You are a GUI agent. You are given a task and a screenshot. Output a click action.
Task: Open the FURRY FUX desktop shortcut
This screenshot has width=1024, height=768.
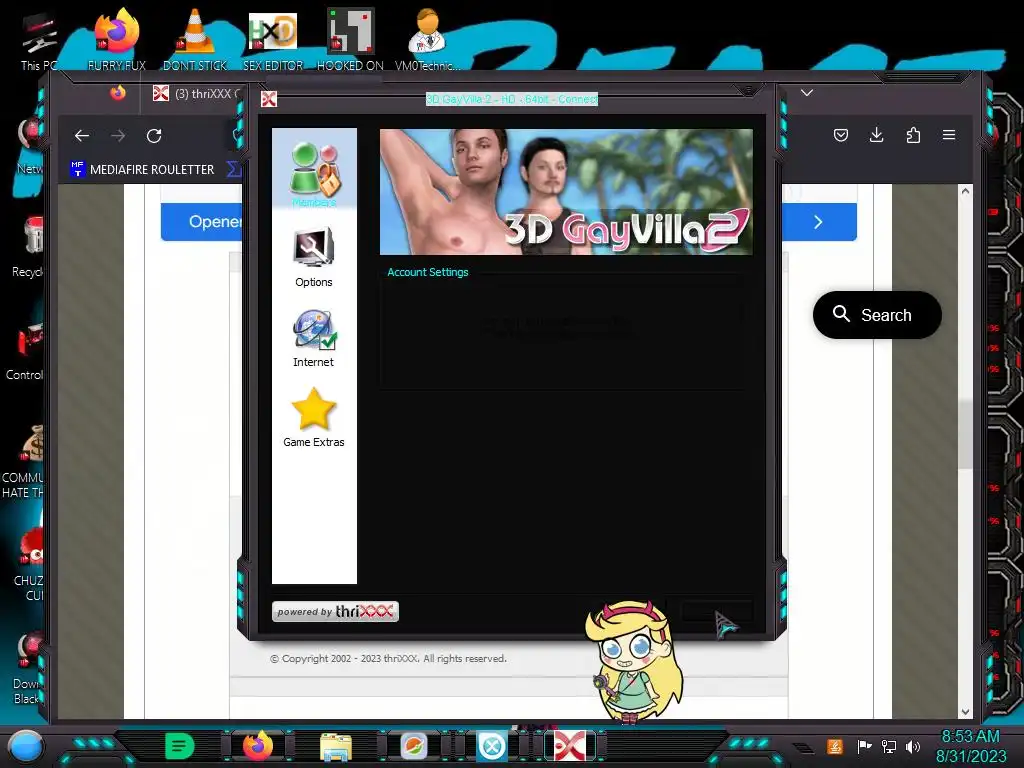point(117,39)
